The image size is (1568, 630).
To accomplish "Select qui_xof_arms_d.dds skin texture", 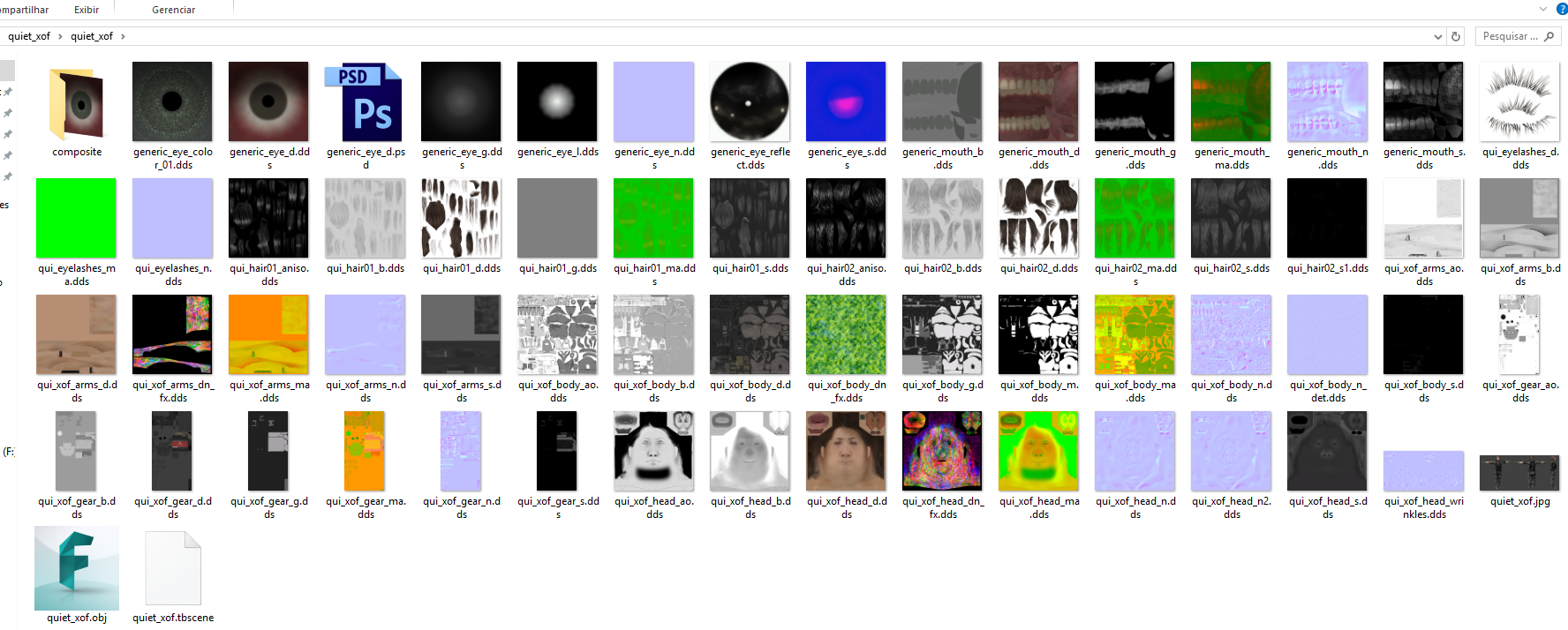I will (76, 334).
